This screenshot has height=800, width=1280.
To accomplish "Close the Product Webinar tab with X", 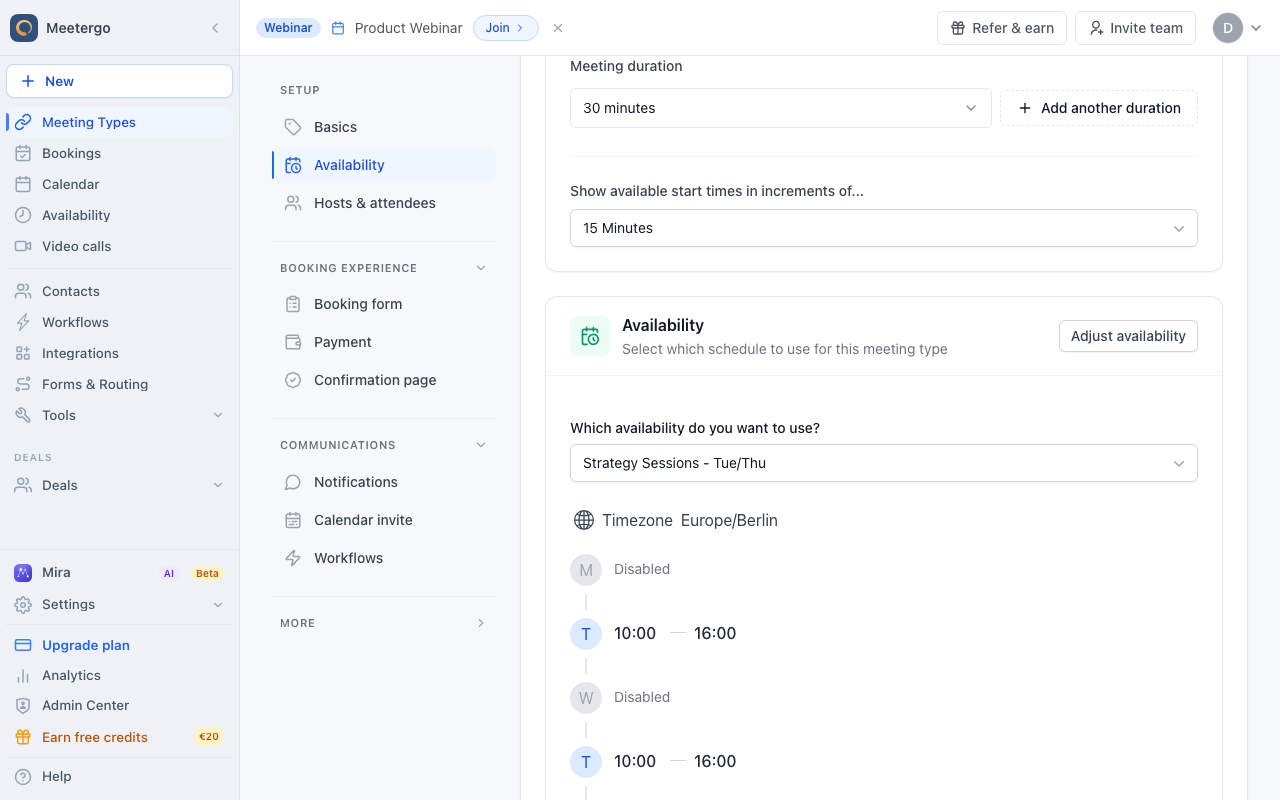I will point(558,28).
